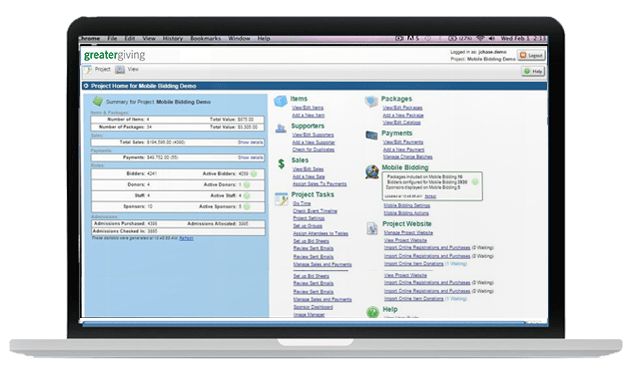Click Add a New Payment link
This screenshot has height=380, width=630.
pos(403,149)
